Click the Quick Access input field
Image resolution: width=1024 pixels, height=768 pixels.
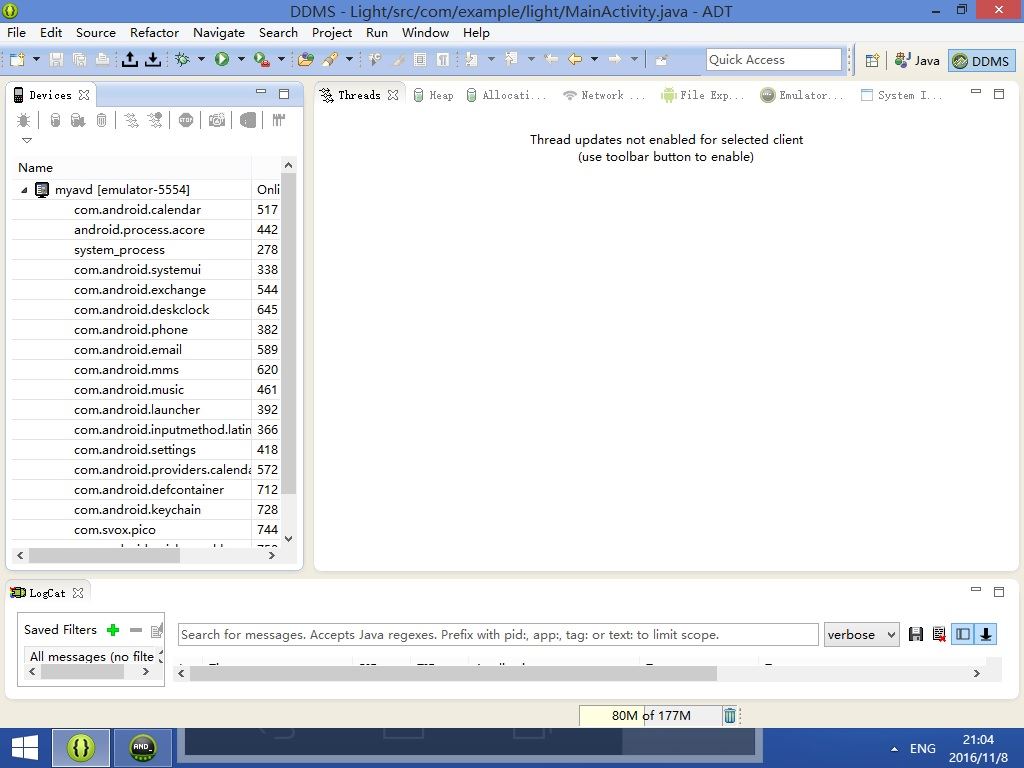click(x=774, y=59)
